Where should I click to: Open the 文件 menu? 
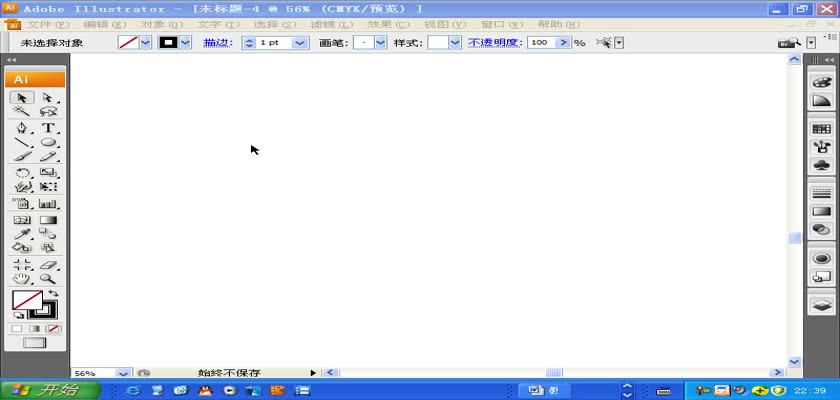48,25
